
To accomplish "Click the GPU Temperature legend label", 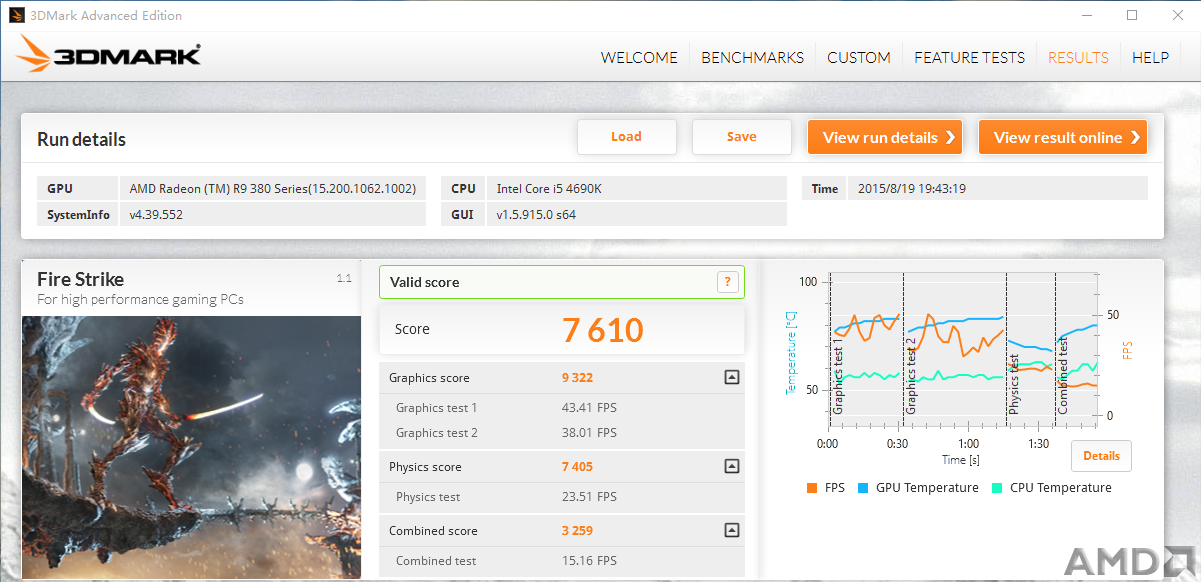I will click(927, 488).
